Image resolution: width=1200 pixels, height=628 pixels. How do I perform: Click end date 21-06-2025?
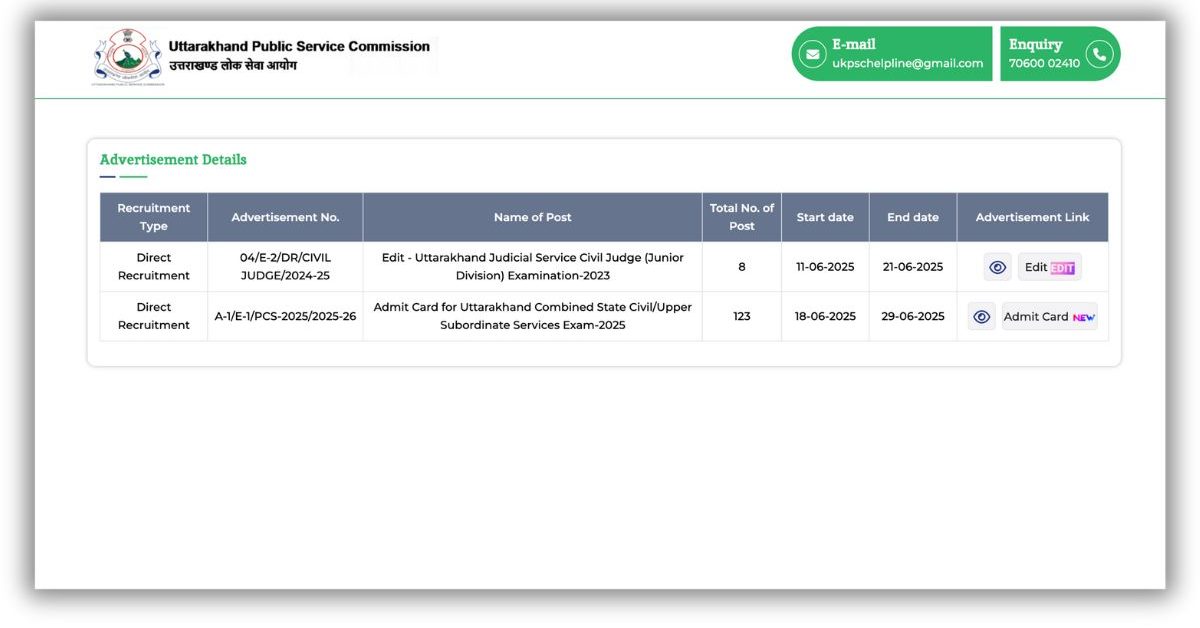913,267
